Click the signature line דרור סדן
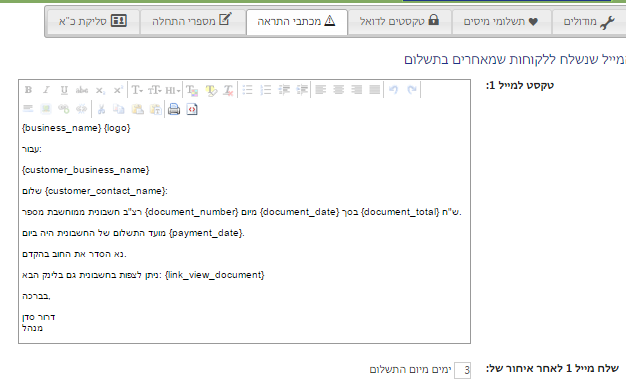The width and height of the screenshot is (626, 382). (38, 317)
